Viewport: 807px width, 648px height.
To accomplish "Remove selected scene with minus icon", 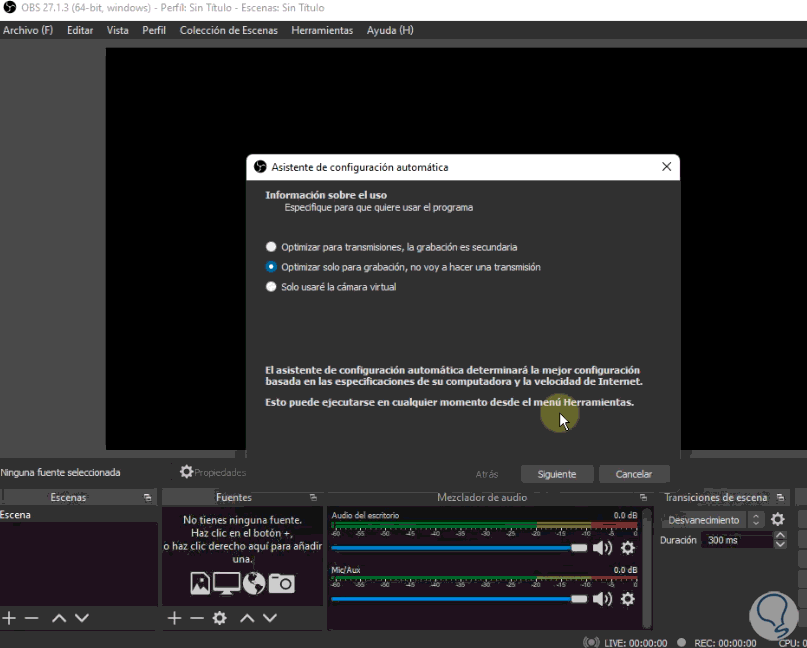I will click(x=32, y=618).
